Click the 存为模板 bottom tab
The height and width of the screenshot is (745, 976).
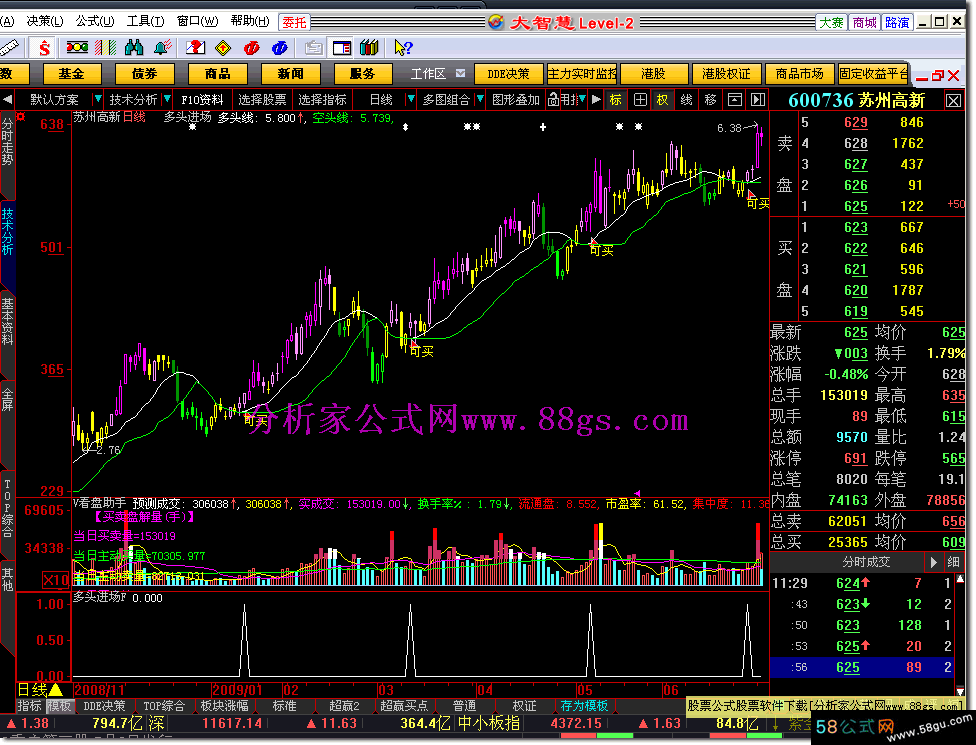tap(584, 706)
